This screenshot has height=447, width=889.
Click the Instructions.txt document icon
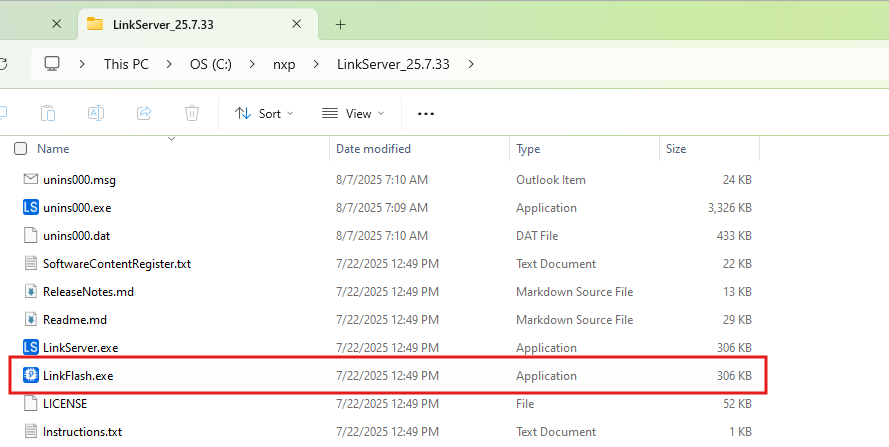point(31,431)
